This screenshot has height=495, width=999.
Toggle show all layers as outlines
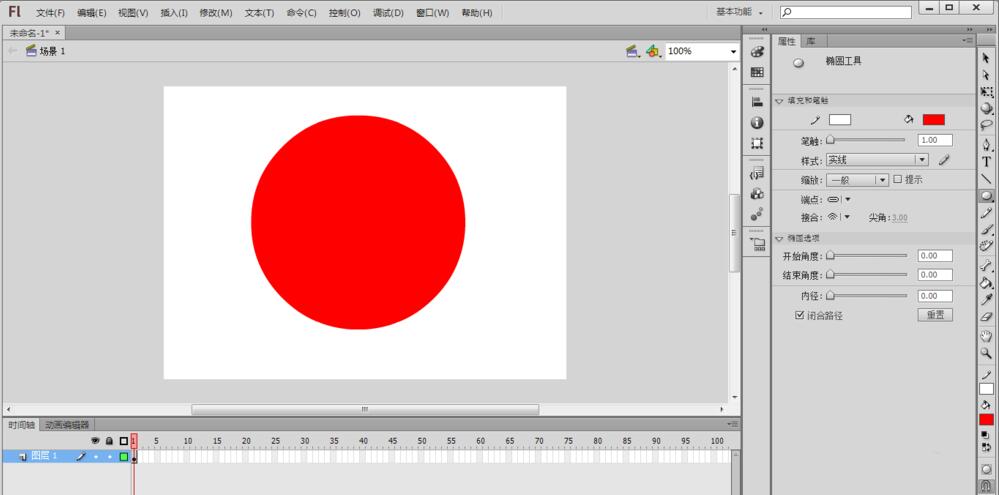[124, 440]
